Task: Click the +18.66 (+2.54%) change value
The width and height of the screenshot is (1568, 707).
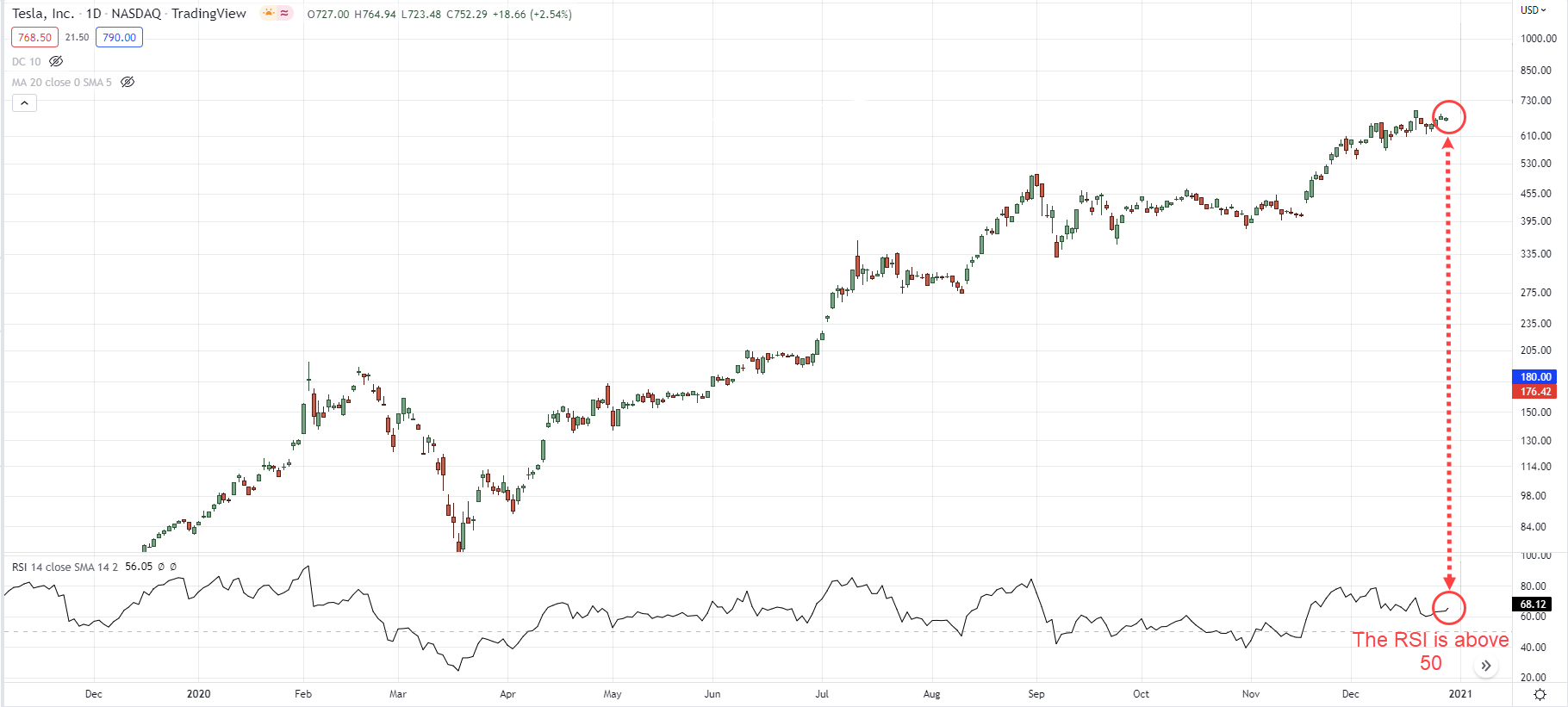Action: point(532,14)
